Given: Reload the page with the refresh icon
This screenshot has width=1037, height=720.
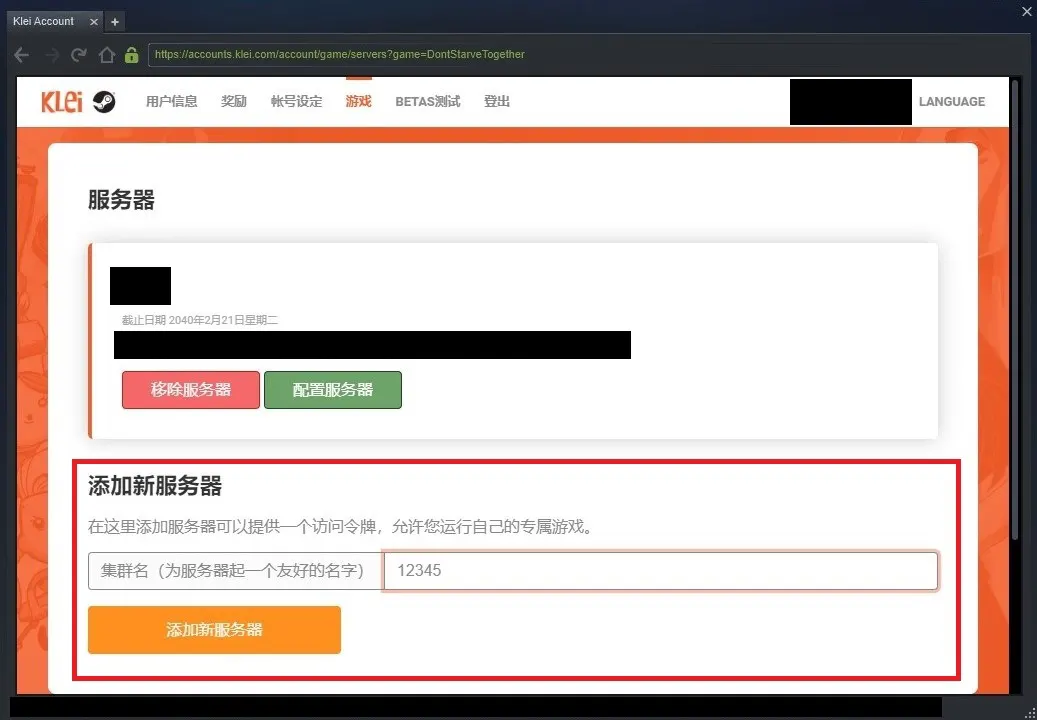Looking at the screenshot, I should coord(79,55).
